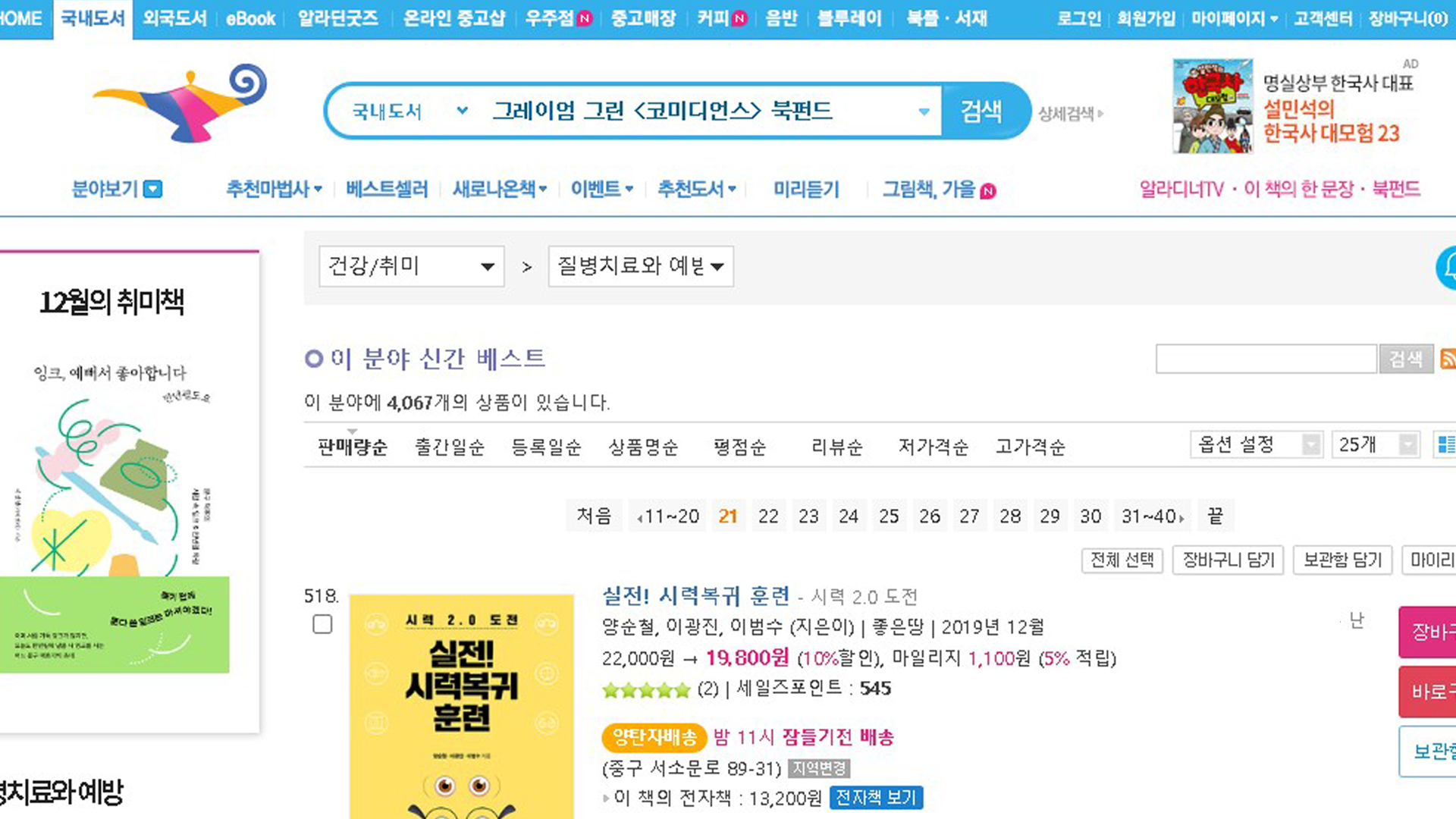
Task: Switch to the list view layout icon
Action: [x=1446, y=444]
